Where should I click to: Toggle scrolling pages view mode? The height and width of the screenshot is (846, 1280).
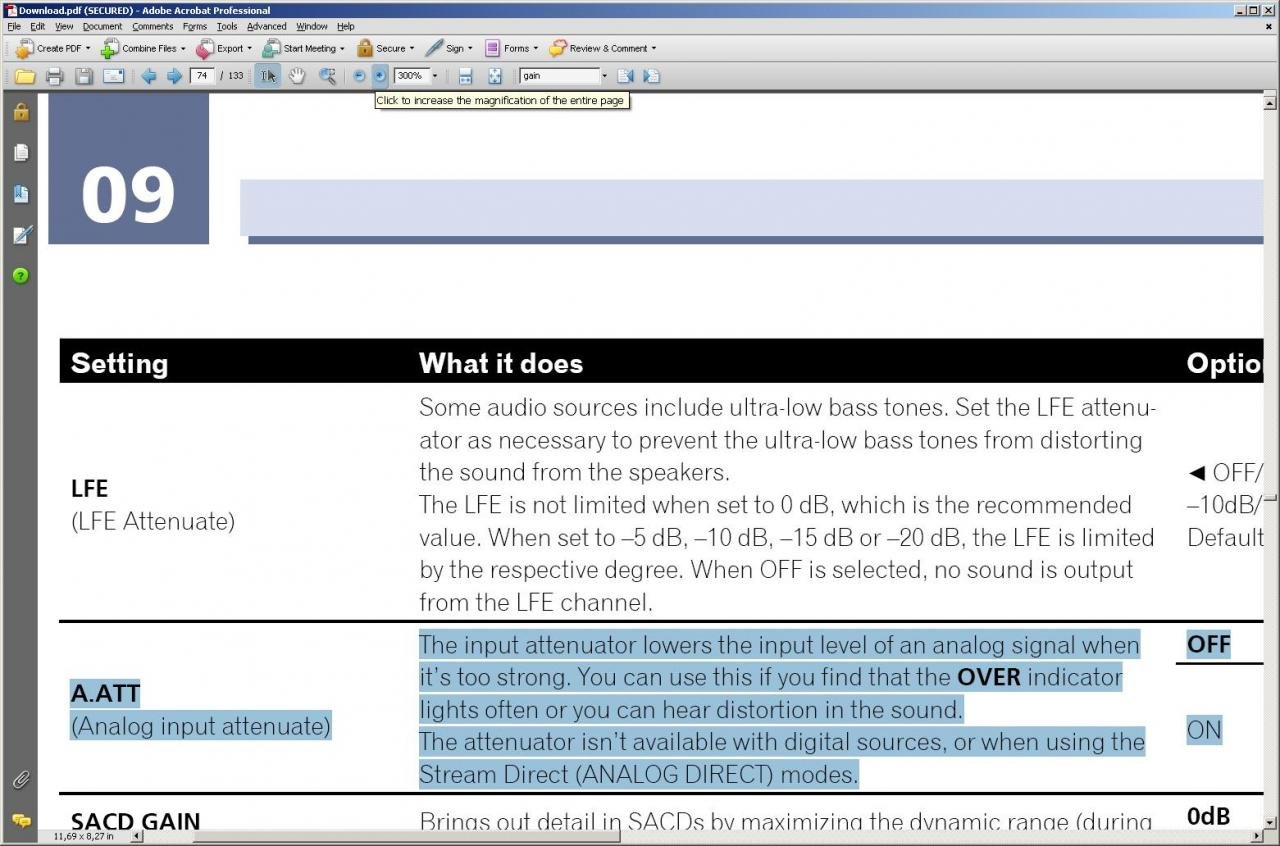point(465,76)
